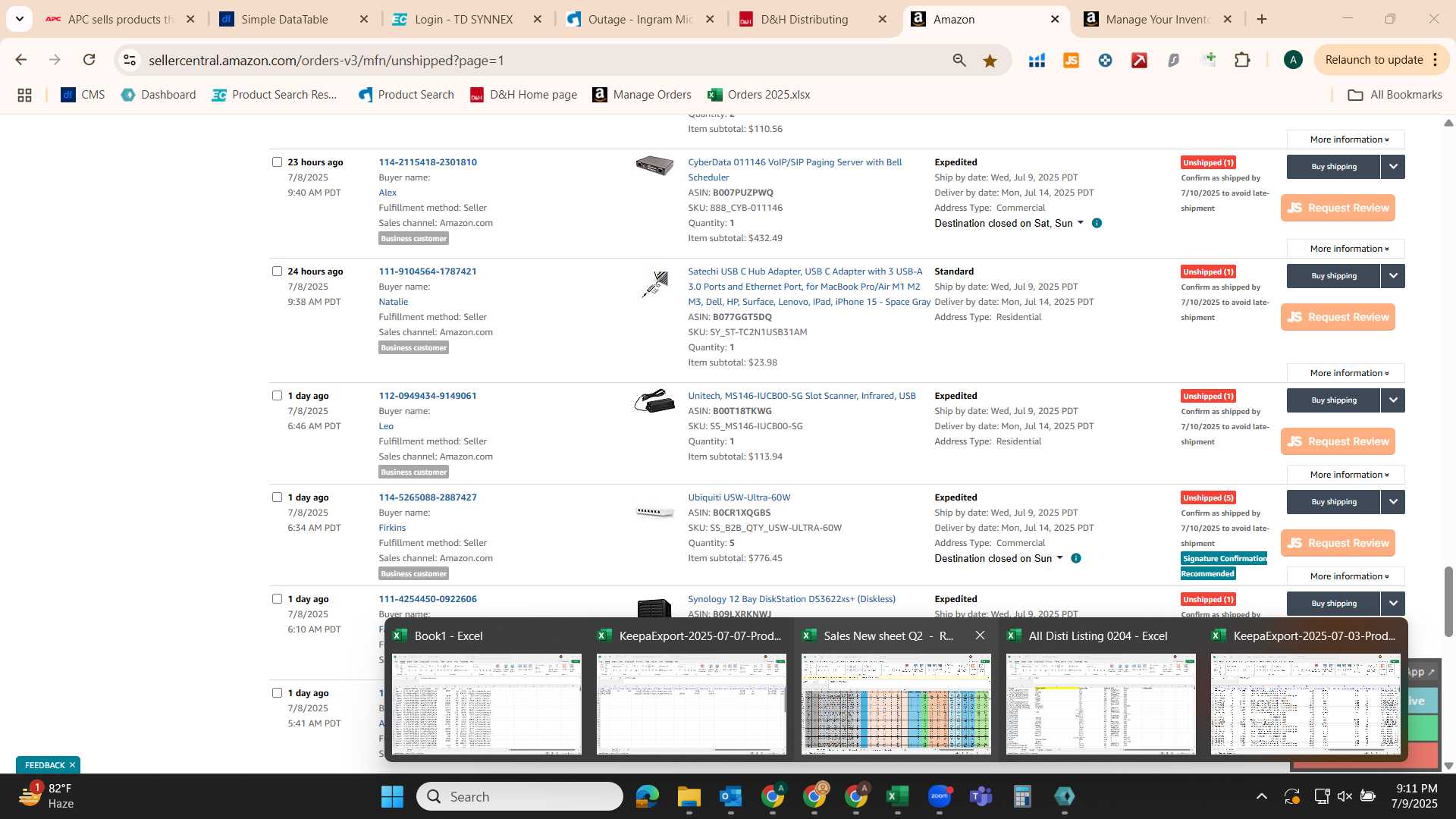Open Excel from the taskbar

pos(897,796)
